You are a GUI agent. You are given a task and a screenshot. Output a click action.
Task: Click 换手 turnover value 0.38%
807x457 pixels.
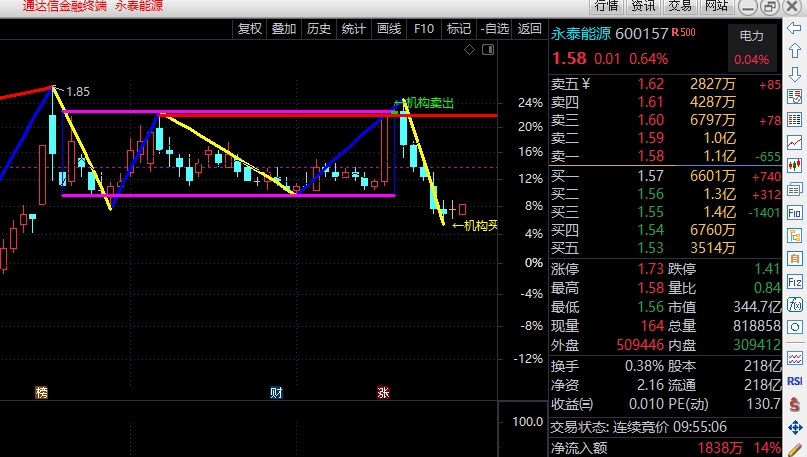click(x=644, y=366)
